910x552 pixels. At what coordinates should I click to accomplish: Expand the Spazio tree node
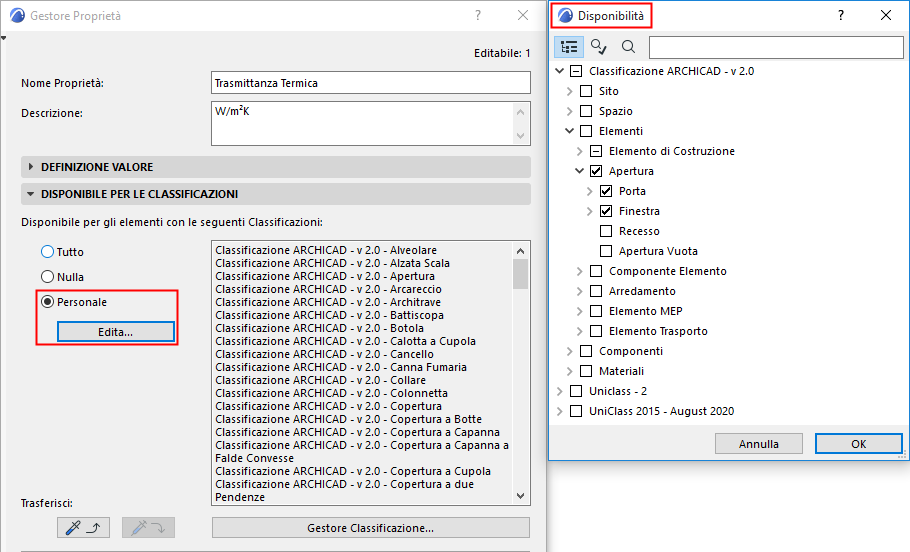[x=569, y=111]
